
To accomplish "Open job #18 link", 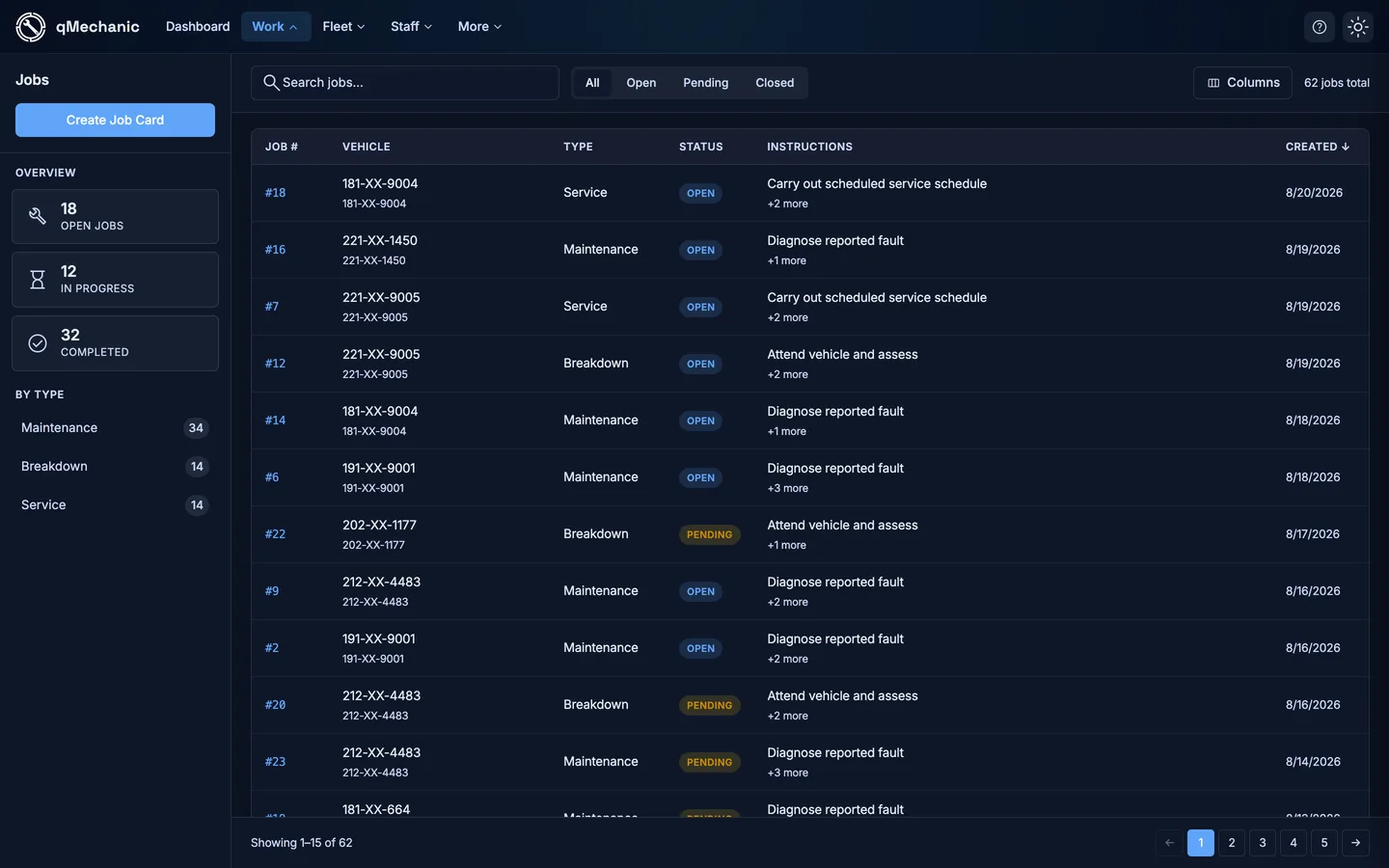I will pos(275,193).
